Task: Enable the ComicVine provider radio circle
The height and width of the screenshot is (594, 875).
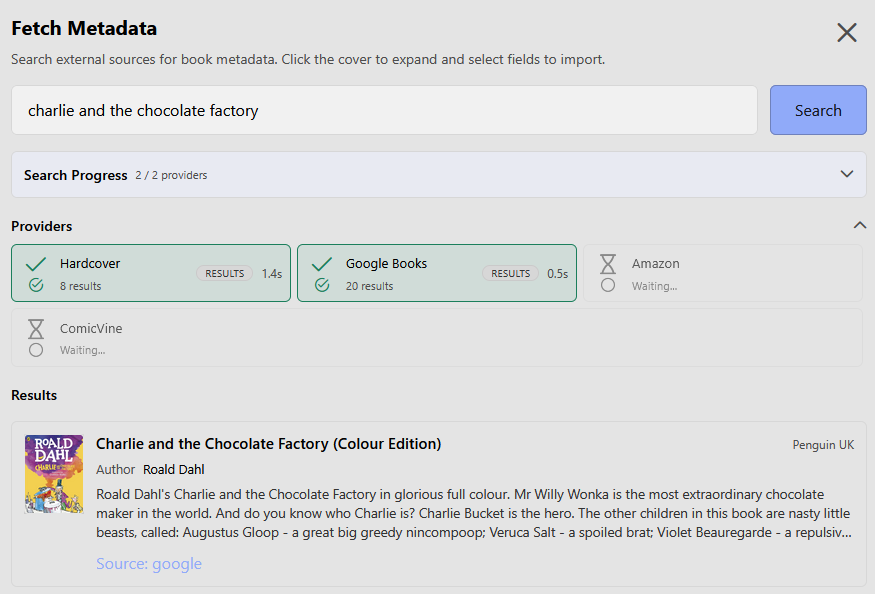Action: tap(36, 350)
